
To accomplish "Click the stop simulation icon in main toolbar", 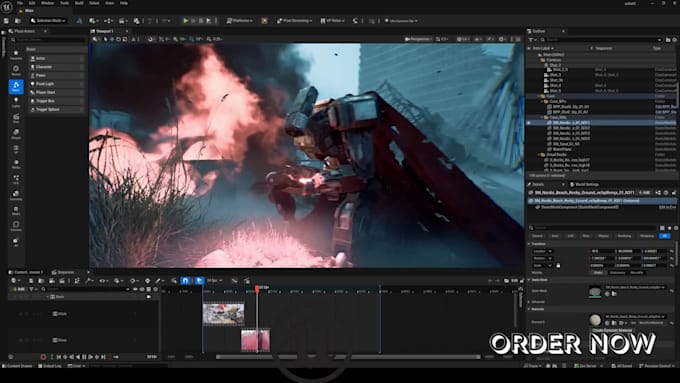I will (201, 20).
